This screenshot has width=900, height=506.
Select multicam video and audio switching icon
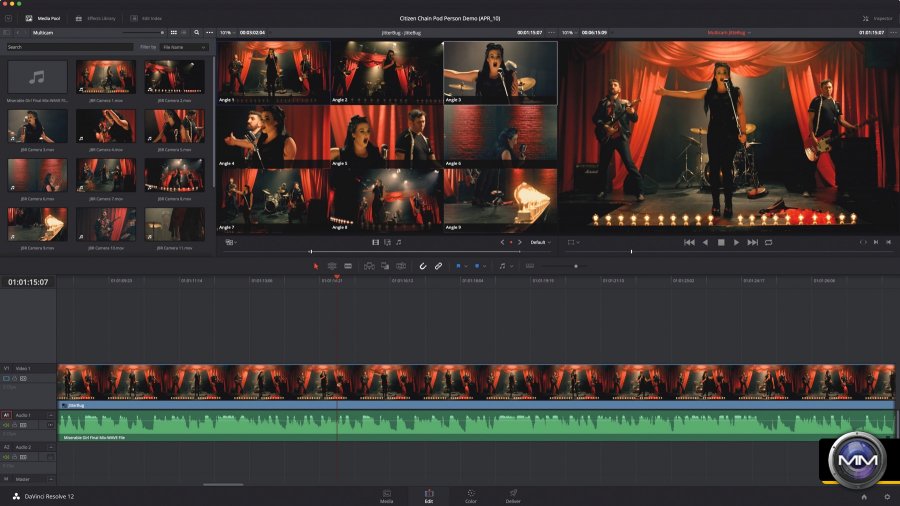click(387, 243)
